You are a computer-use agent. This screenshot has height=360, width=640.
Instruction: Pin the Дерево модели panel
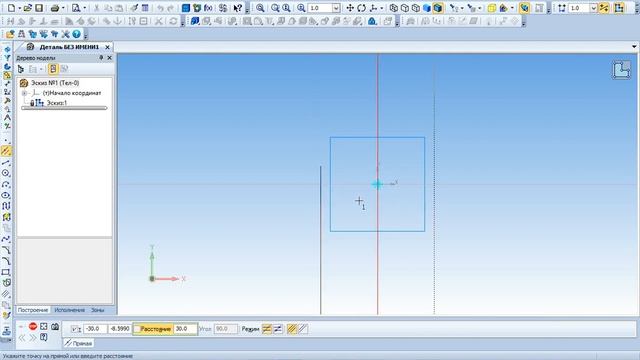coord(101,58)
